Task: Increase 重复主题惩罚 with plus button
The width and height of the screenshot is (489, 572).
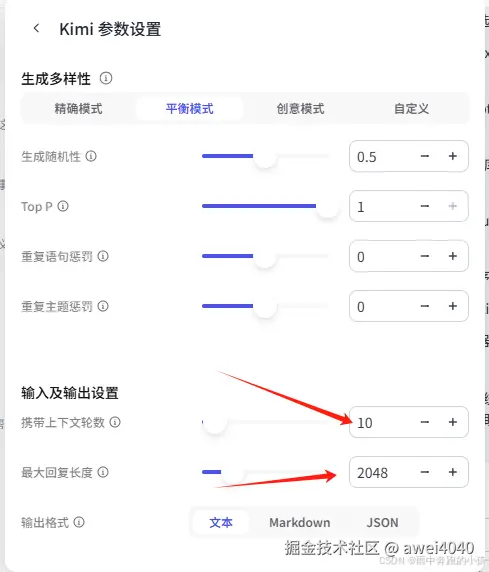Action: tap(453, 306)
